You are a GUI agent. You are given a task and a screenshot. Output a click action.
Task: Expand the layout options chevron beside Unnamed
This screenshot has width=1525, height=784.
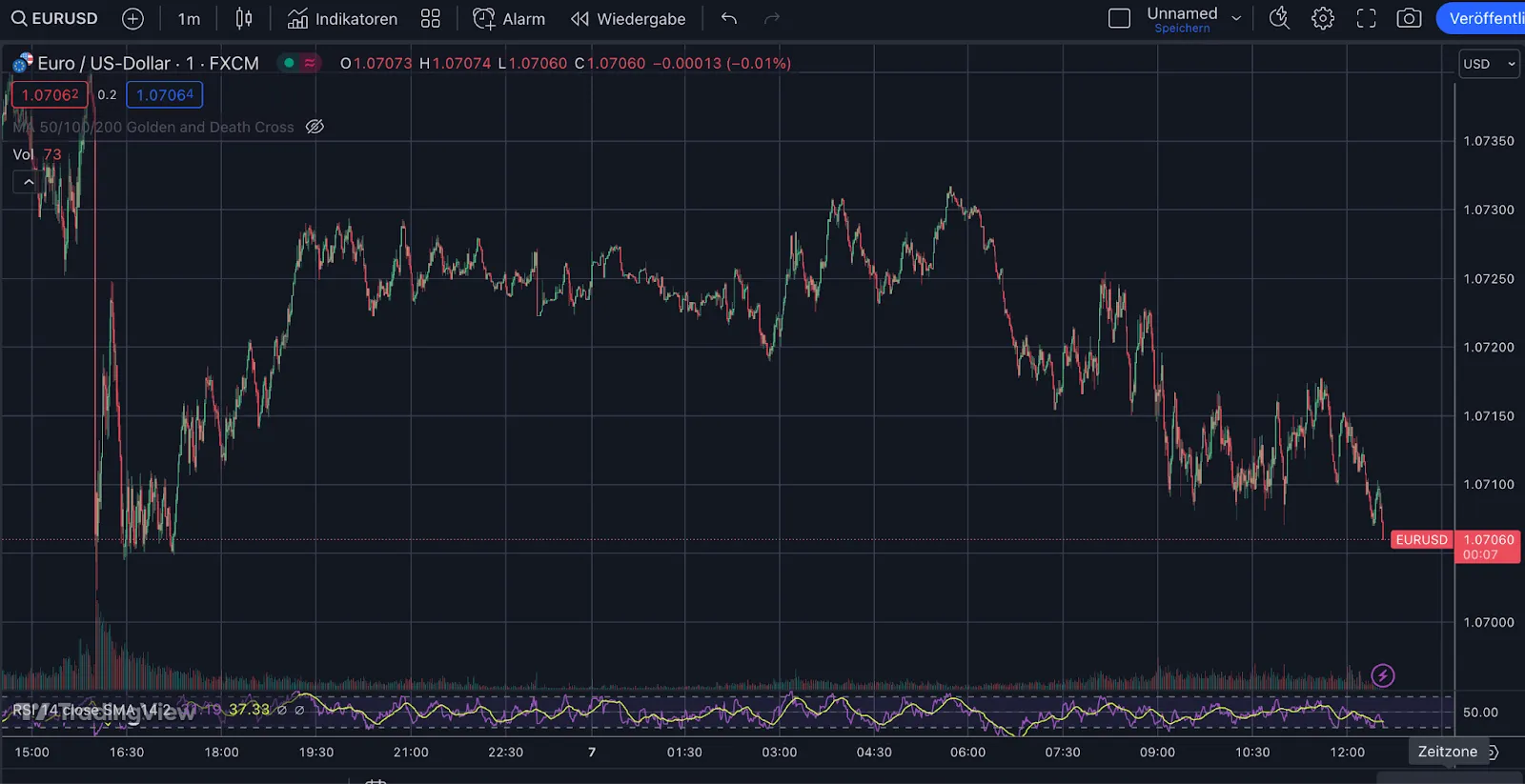[x=1236, y=19]
